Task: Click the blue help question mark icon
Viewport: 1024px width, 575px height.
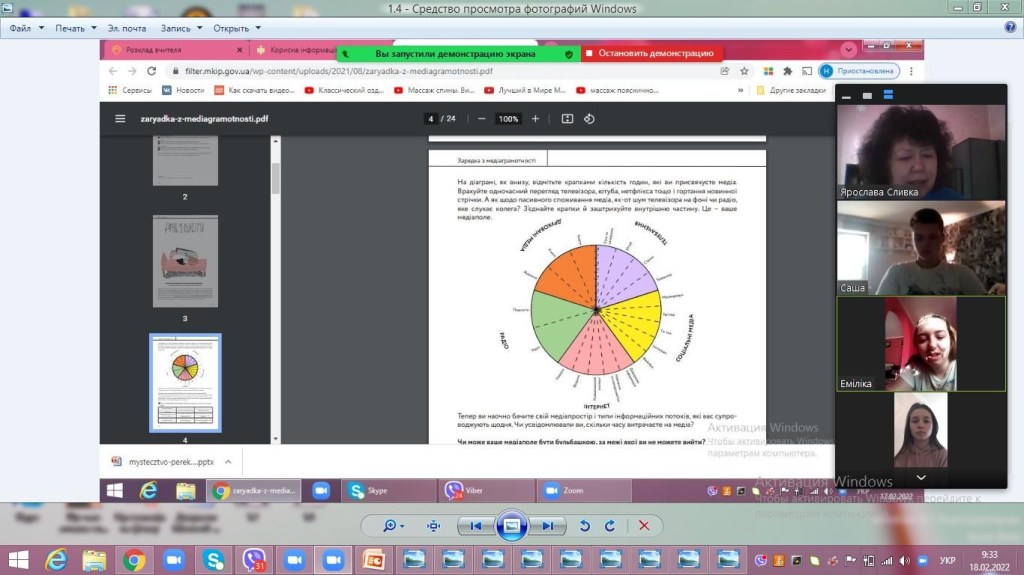Action: click(1009, 28)
